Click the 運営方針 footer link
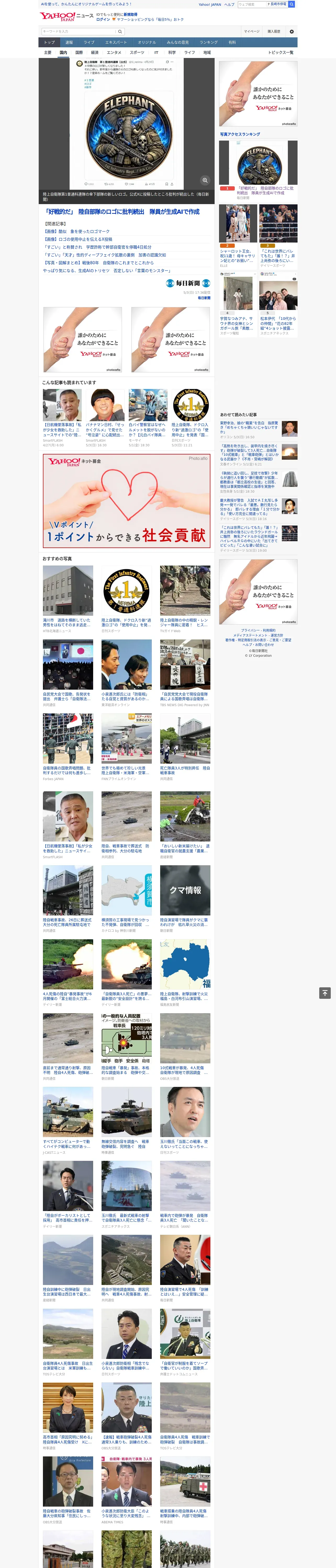This screenshot has width=336, height=1568. pos(276,636)
